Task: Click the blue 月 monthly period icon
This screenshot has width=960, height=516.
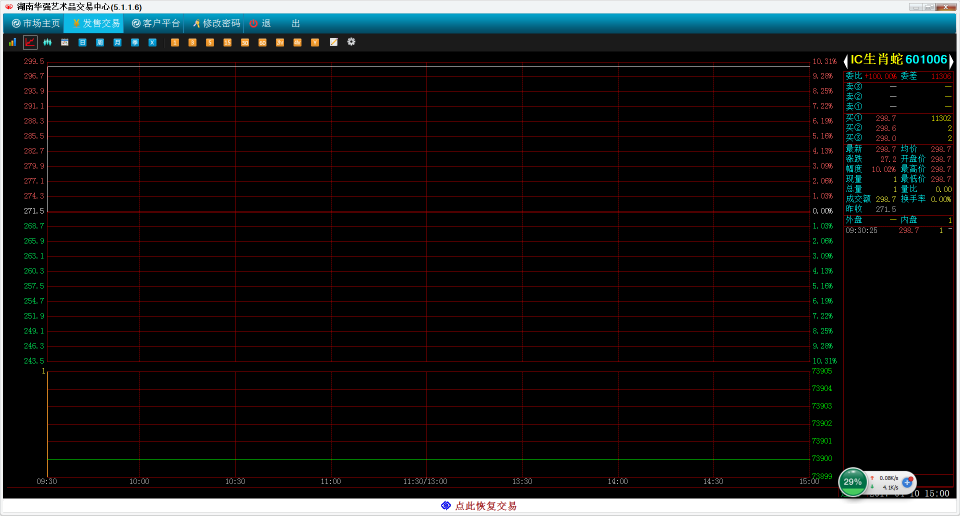Action: click(117, 42)
